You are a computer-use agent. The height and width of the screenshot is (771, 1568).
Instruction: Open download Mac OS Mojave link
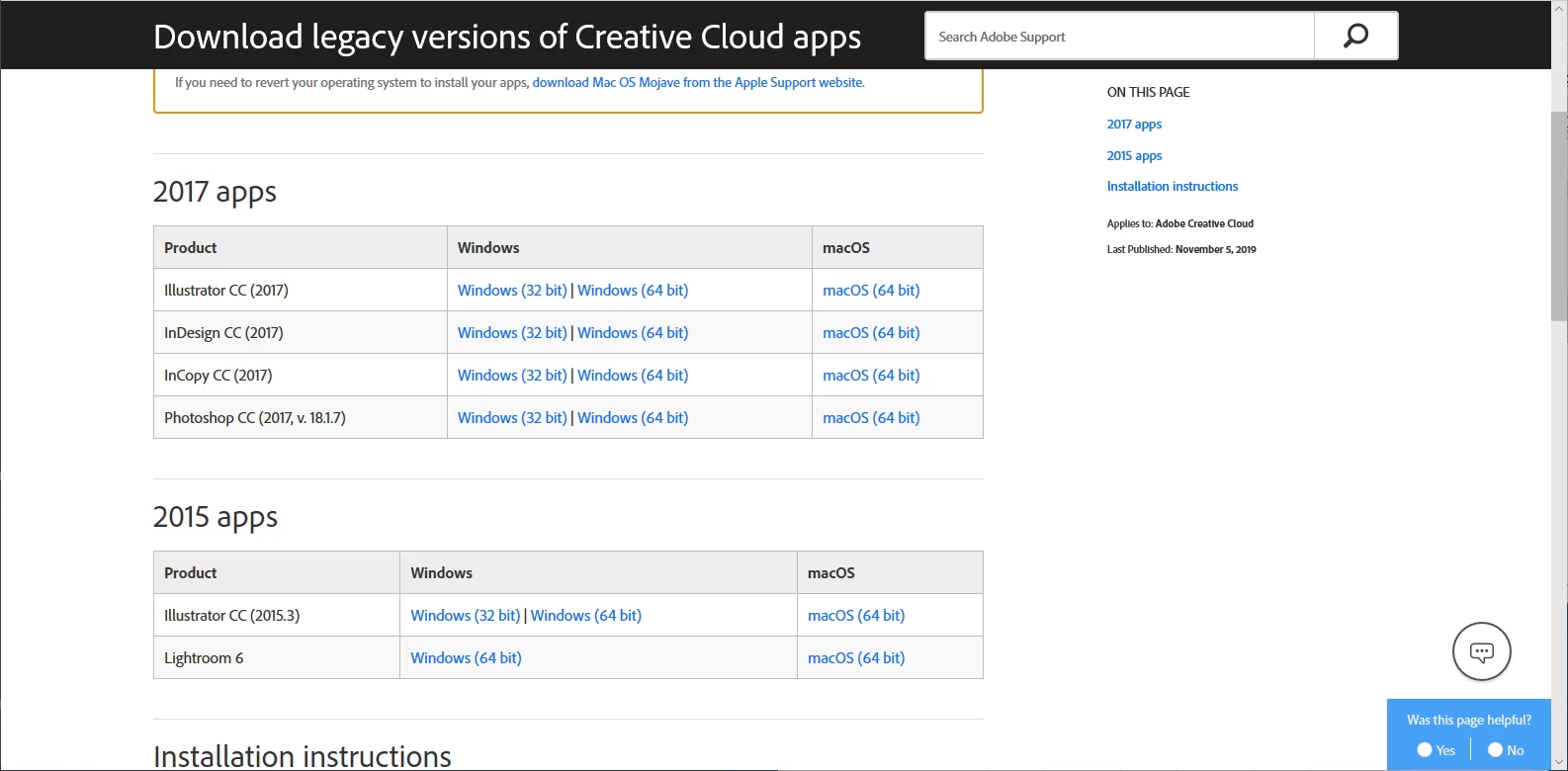click(698, 83)
